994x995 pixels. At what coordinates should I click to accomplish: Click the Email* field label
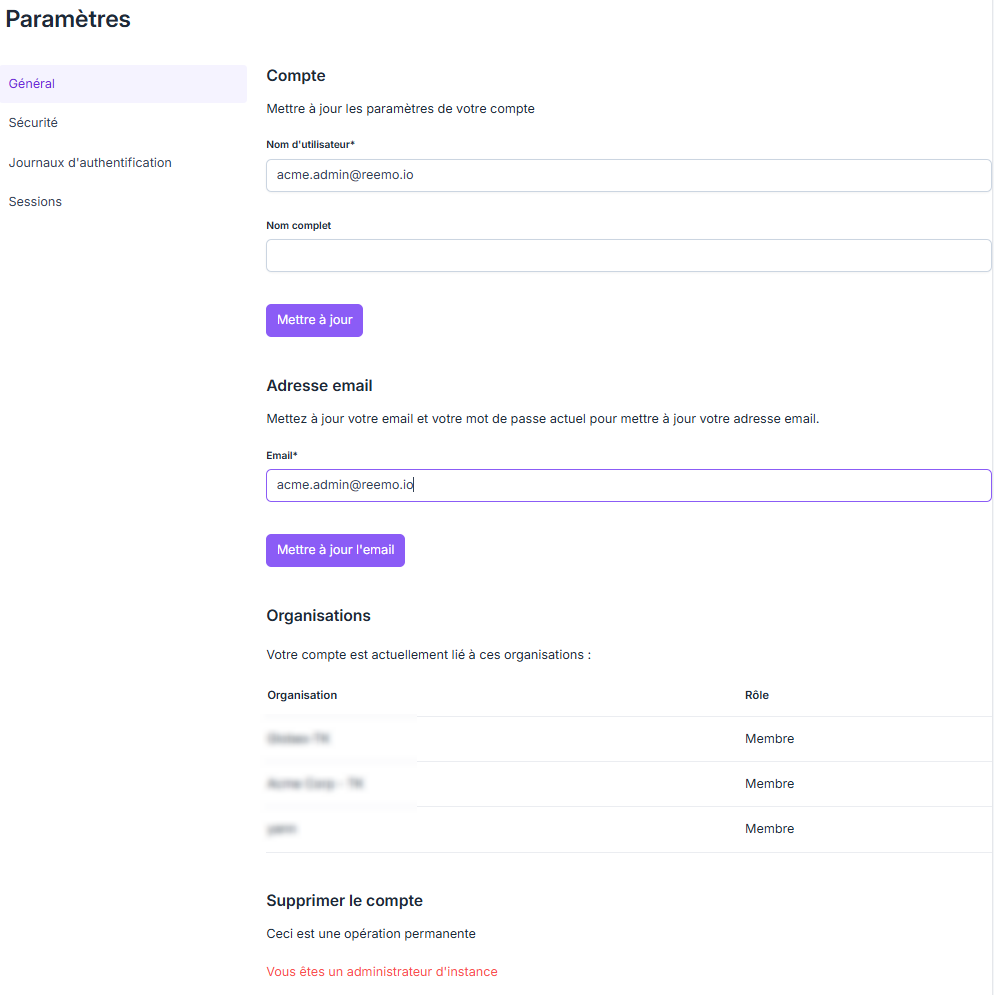pos(282,456)
